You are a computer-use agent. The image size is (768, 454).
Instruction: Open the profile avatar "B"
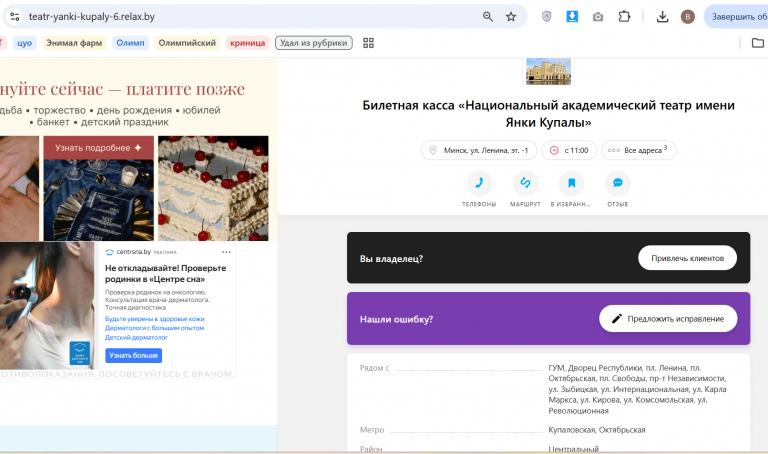click(688, 17)
